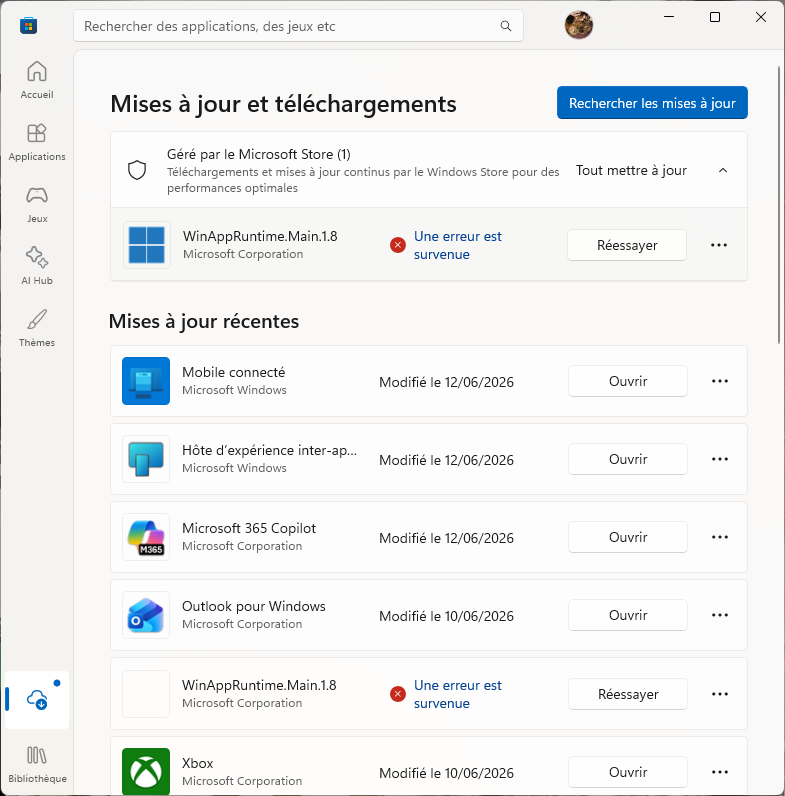Click the red error icon in managed WinAppRuntime row
The width and height of the screenshot is (785, 796).
(398, 245)
